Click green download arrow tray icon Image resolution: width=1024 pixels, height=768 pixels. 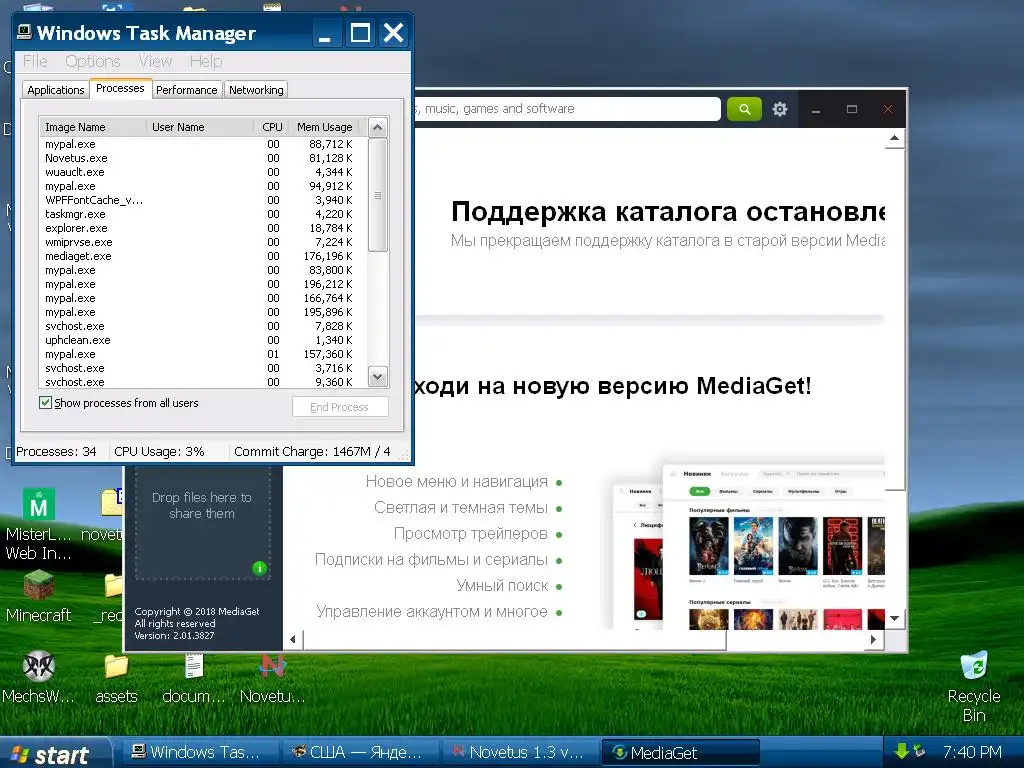pos(901,752)
